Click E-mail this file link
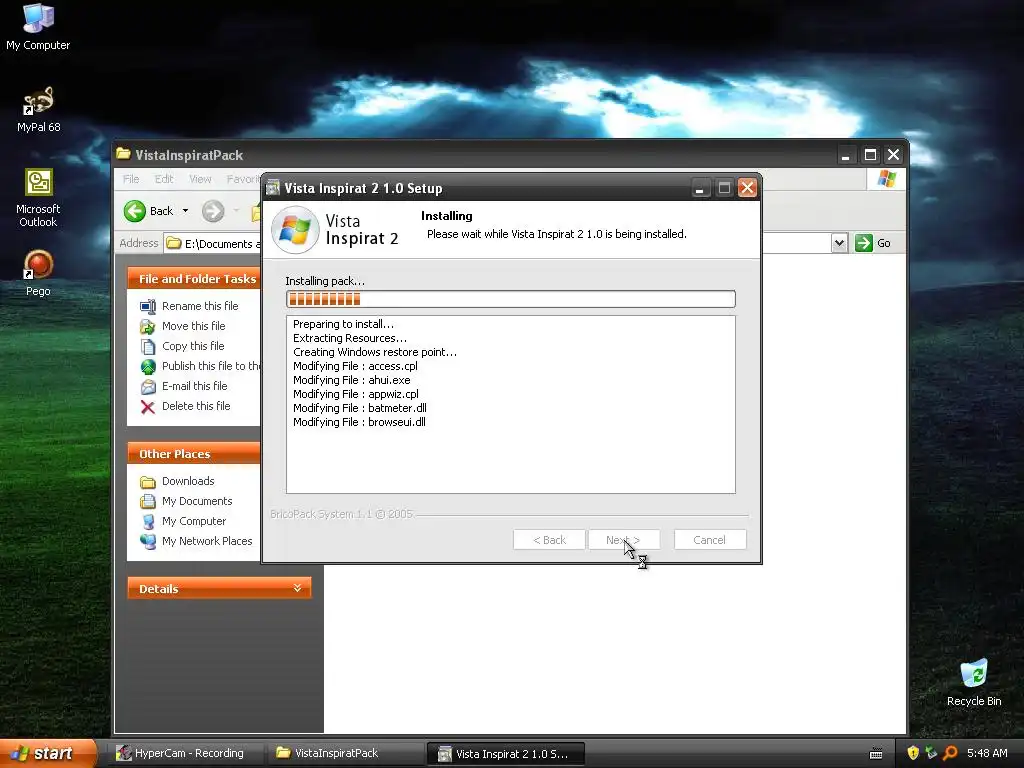The height and width of the screenshot is (768, 1024). [x=195, y=386]
